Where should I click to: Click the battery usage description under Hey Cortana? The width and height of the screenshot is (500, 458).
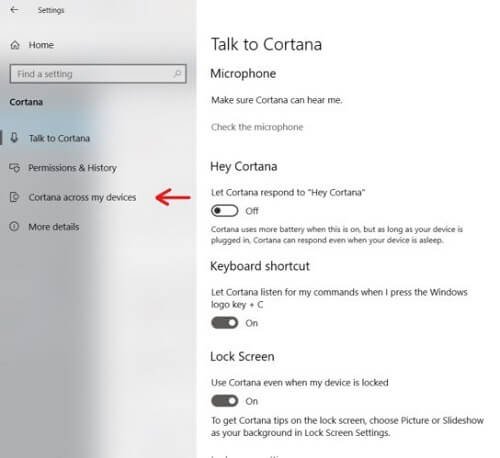337,235
